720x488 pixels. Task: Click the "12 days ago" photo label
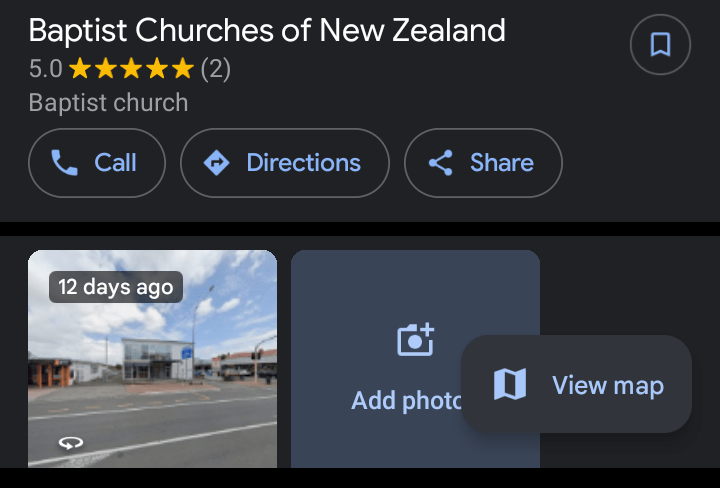click(116, 287)
